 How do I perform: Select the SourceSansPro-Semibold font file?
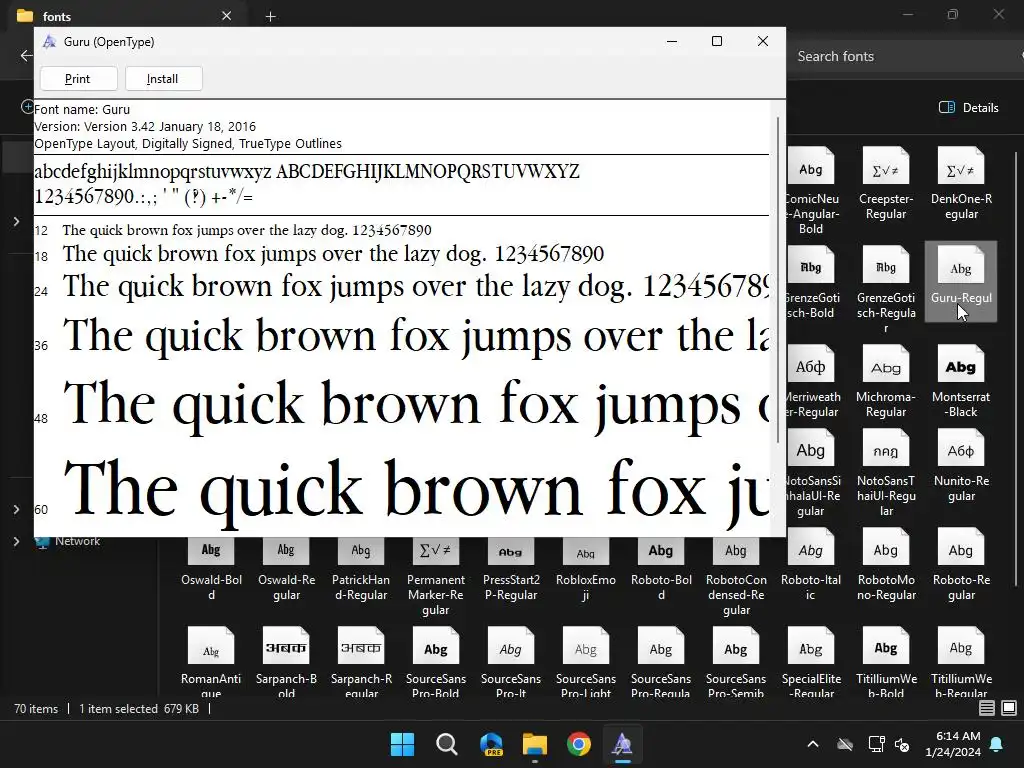pos(736,661)
